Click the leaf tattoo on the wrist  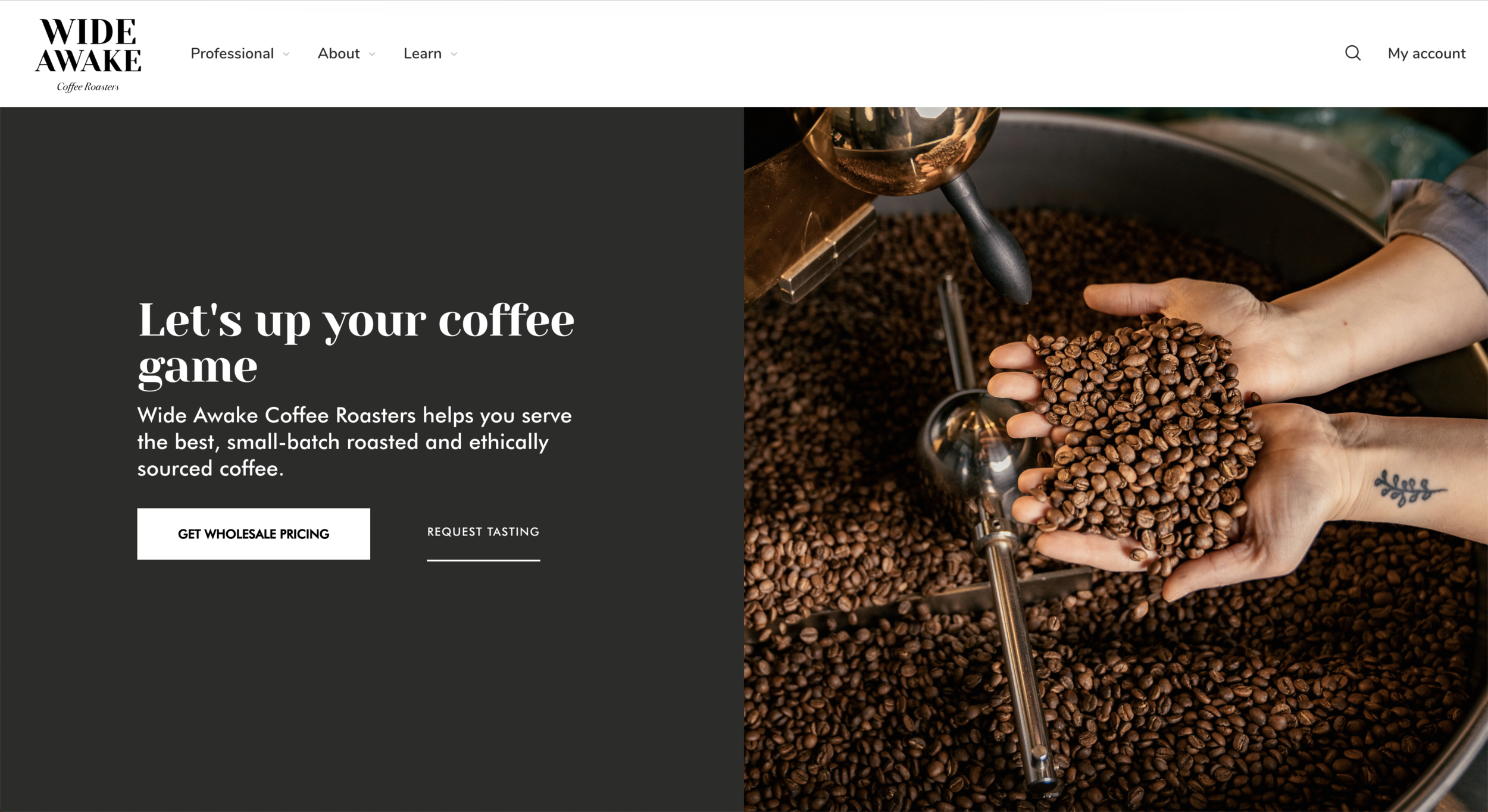tap(1409, 488)
